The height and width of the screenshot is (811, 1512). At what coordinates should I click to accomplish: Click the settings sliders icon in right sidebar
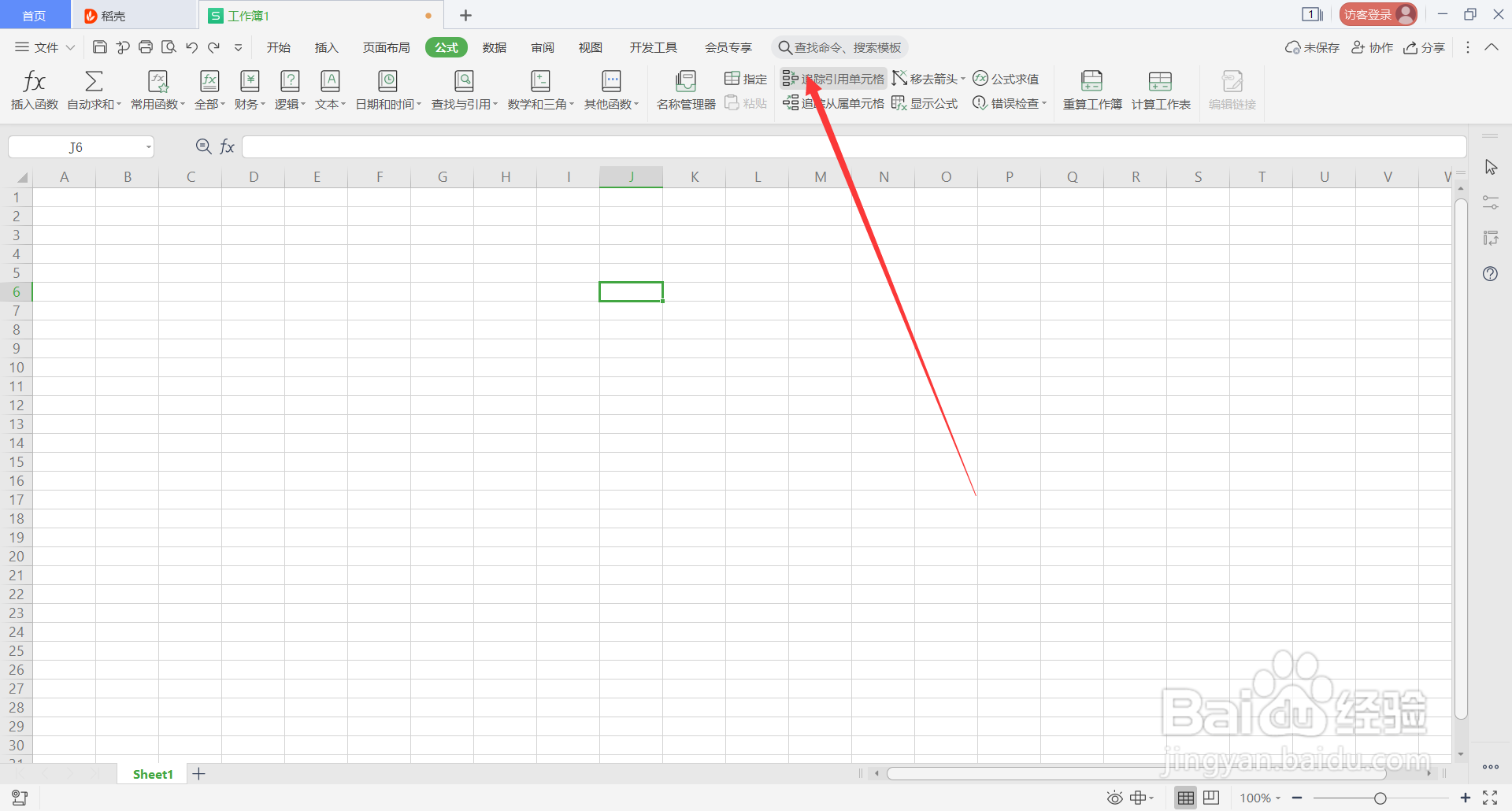pos(1490,202)
